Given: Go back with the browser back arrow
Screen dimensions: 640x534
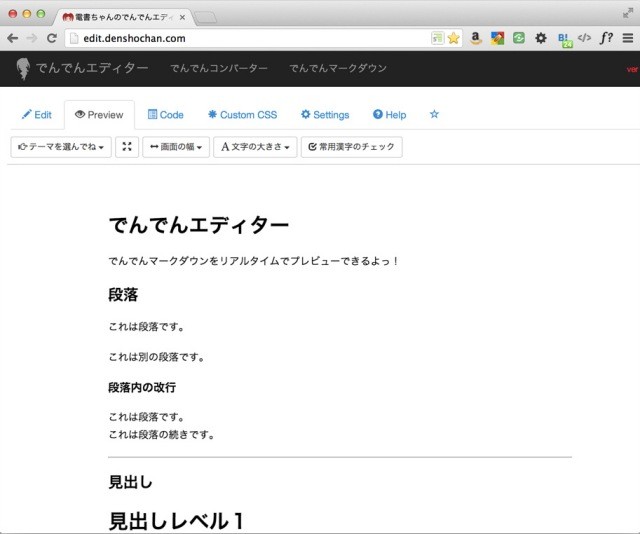Looking at the screenshot, I should [13, 38].
